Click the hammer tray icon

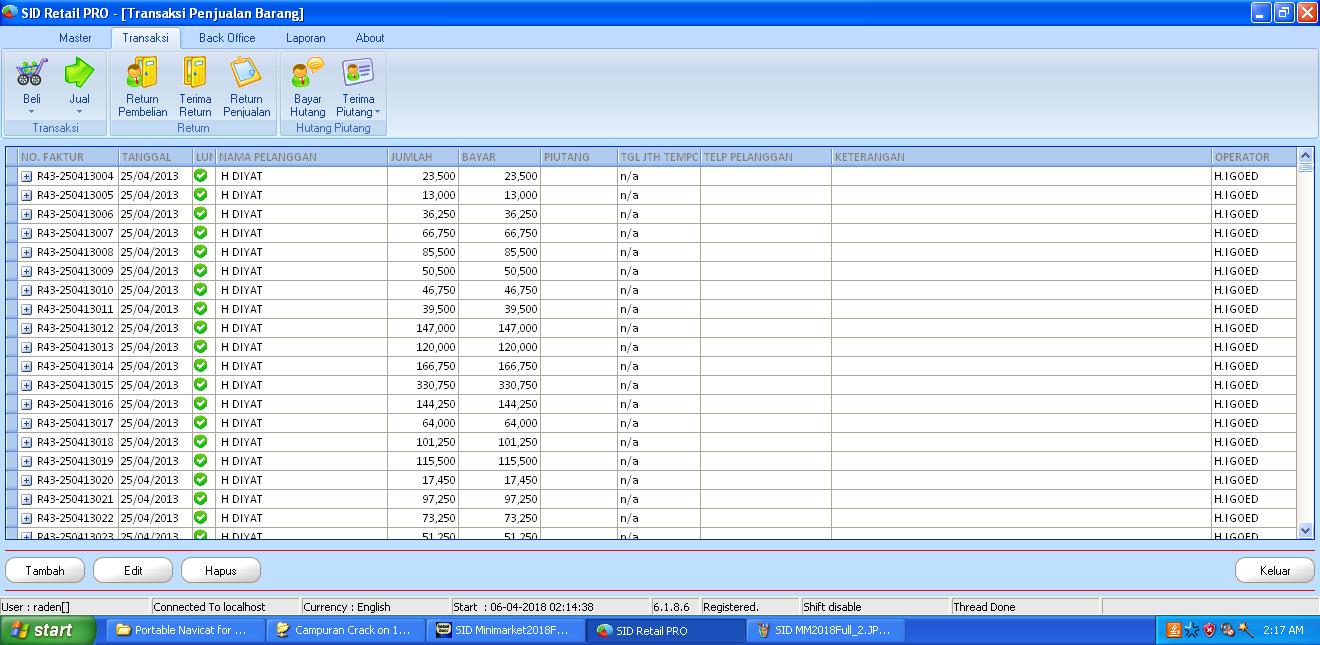[x=1245, y=630]
